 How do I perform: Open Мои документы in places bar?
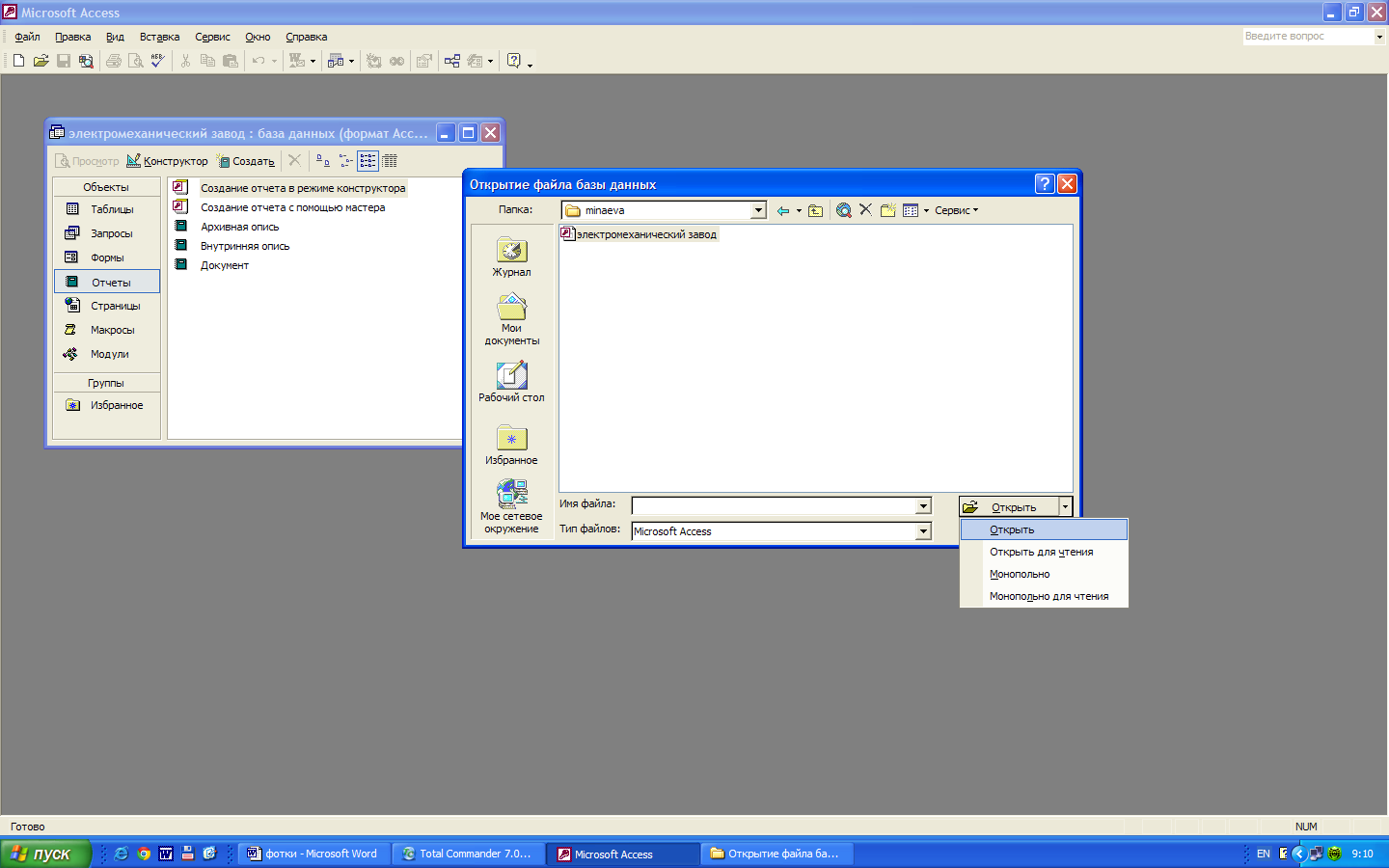(x=511, y=319)
